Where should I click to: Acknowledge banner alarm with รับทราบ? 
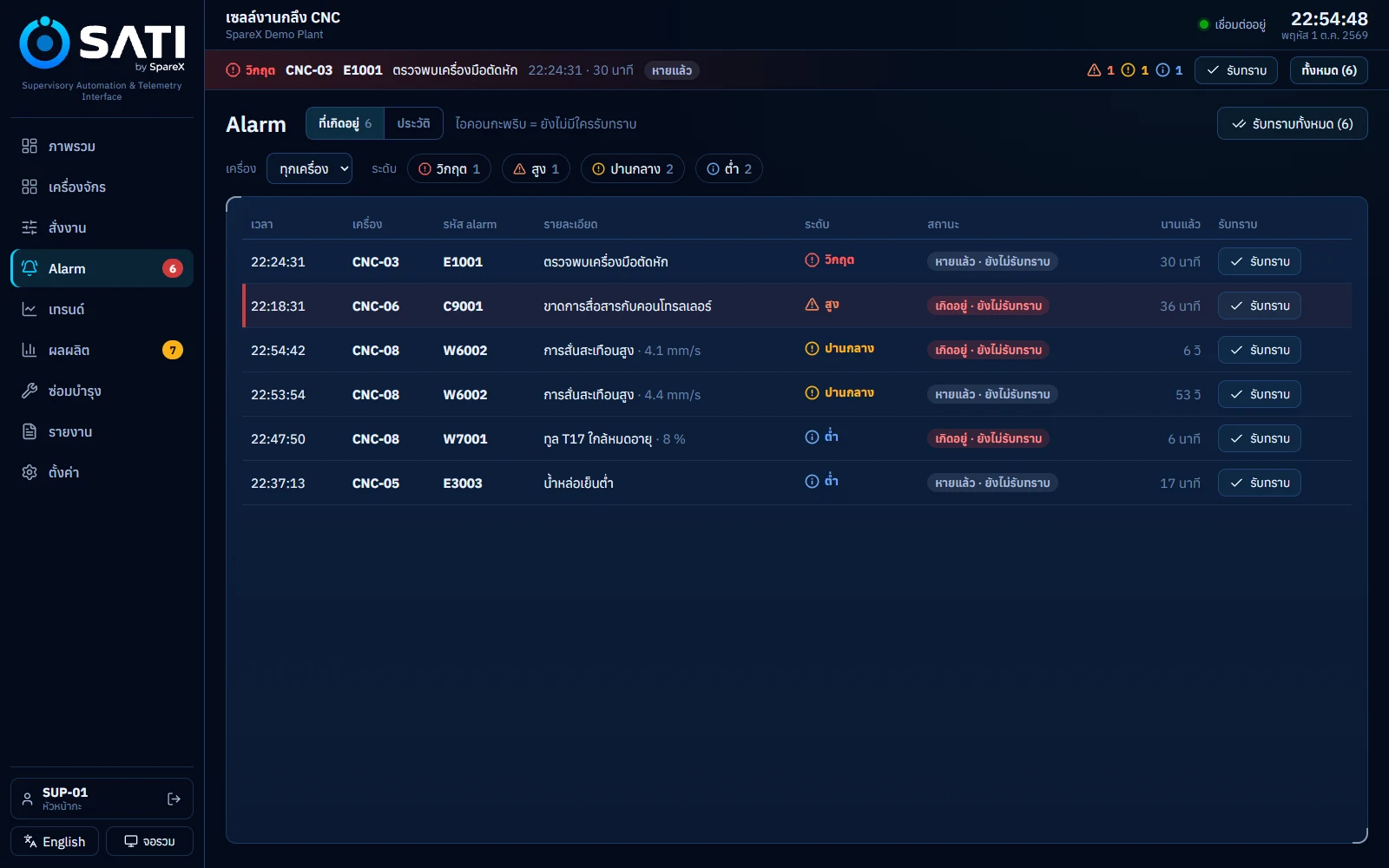[x=1236, y=70]
